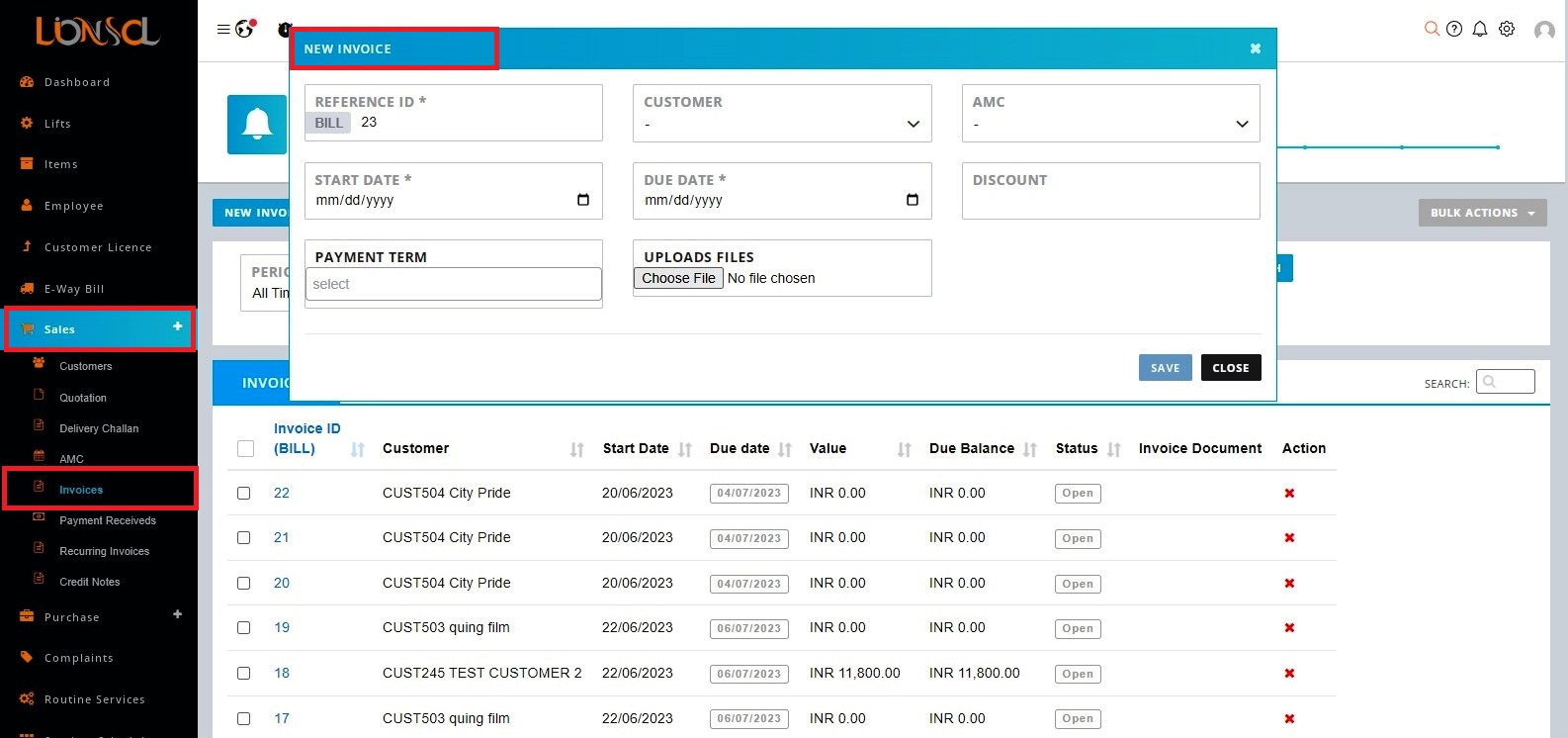Open the help question mark icon
The image size is (1568, 738).
1454,29
